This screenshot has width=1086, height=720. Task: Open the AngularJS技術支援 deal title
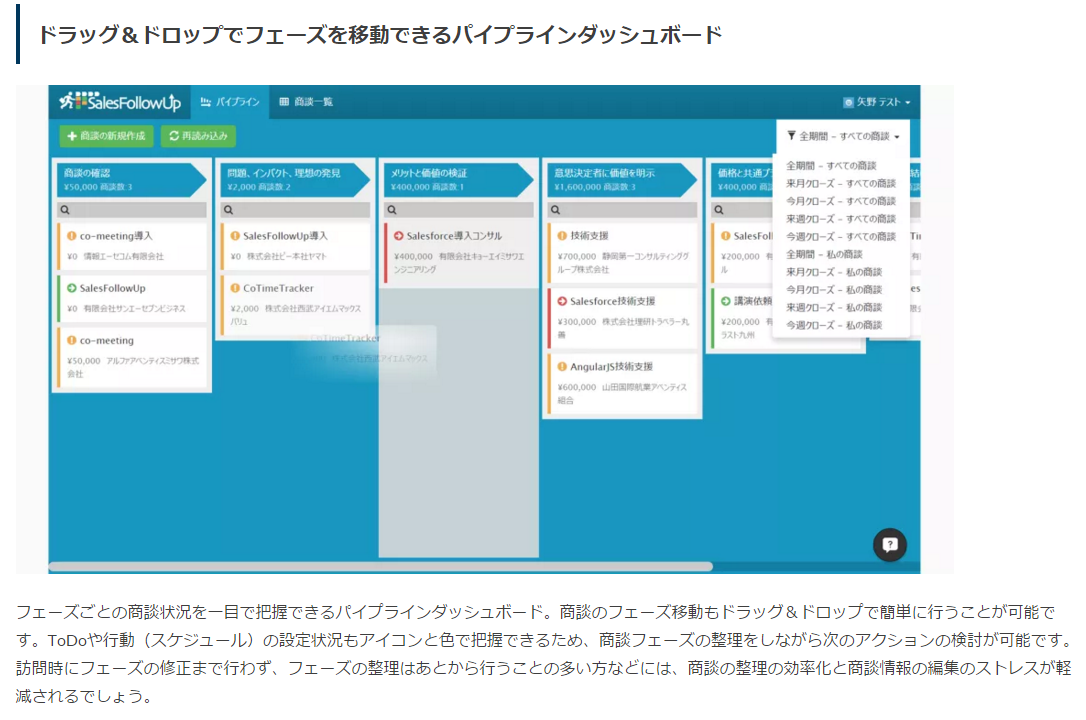(x=612, y=367)
